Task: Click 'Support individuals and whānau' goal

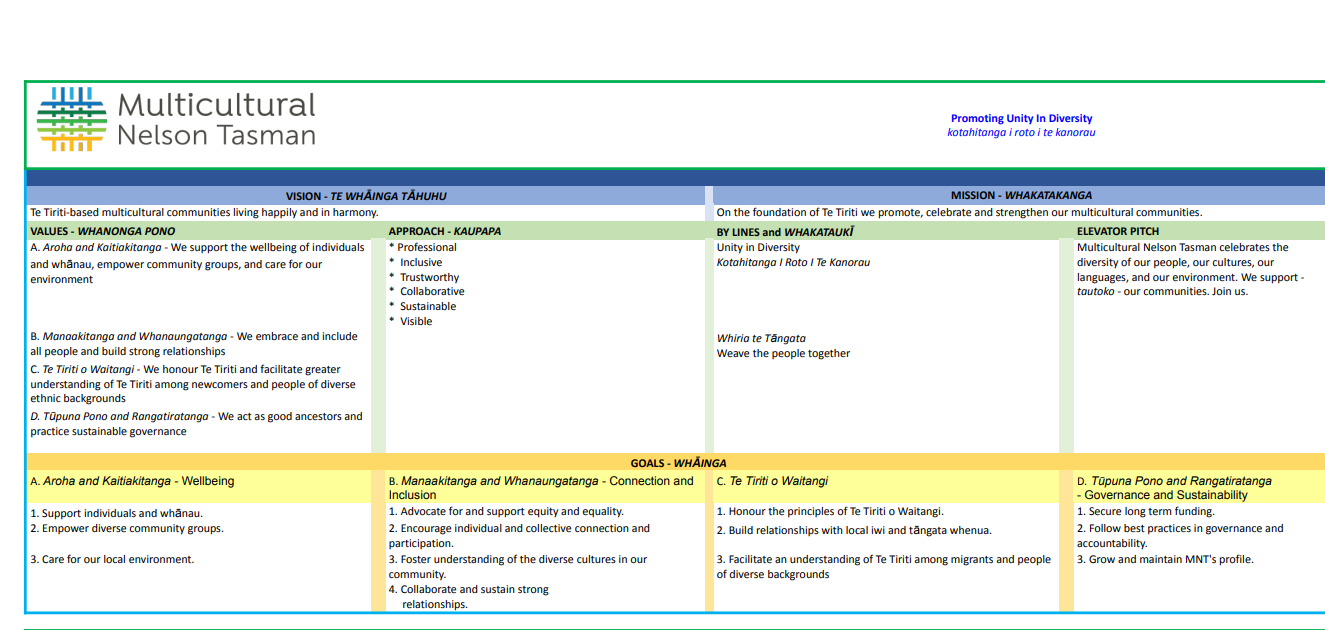Action: point(116,513)
